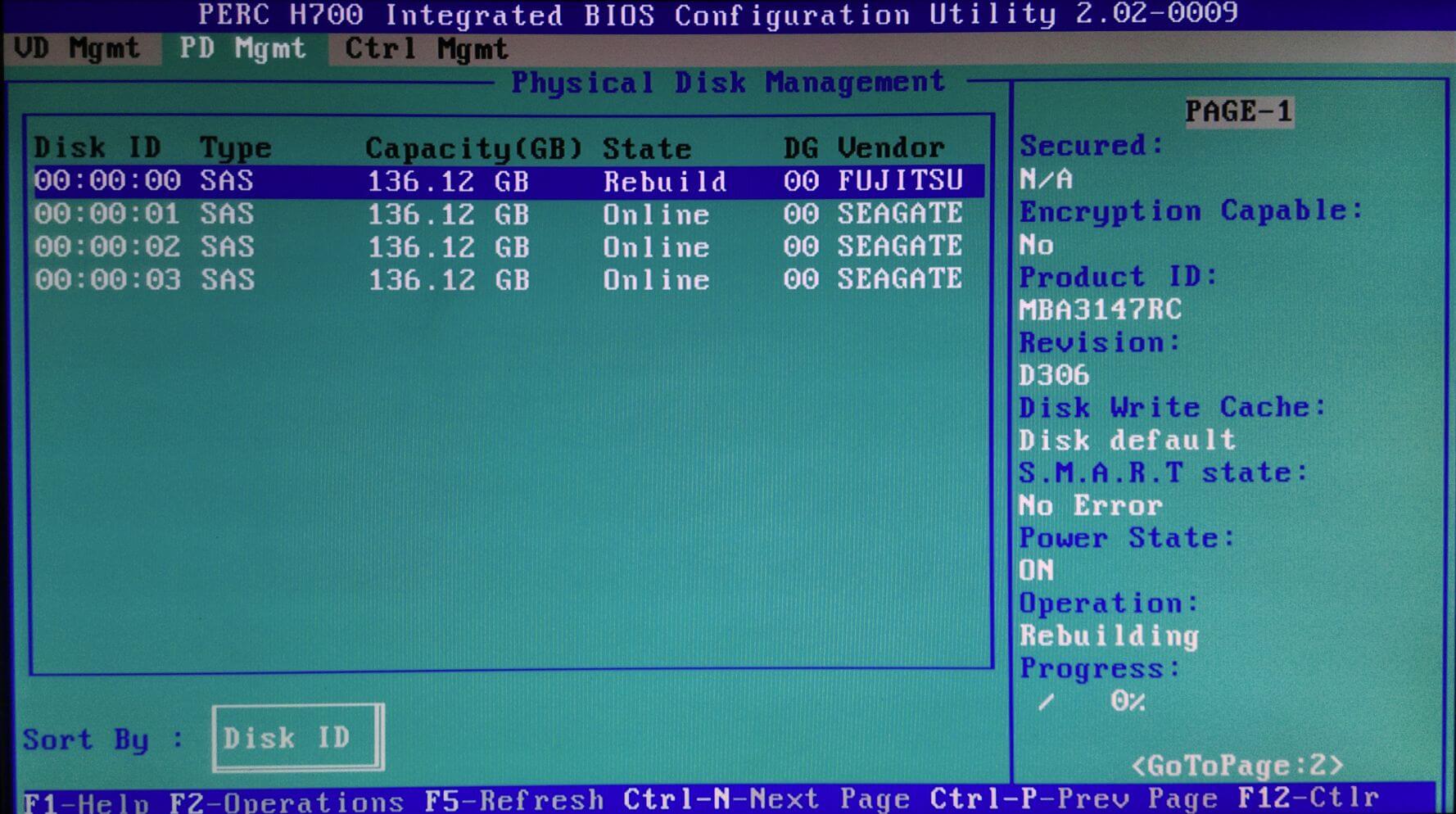Click the No Error value
This screenshot has width=1456, height=814.
pos(1091,505)
